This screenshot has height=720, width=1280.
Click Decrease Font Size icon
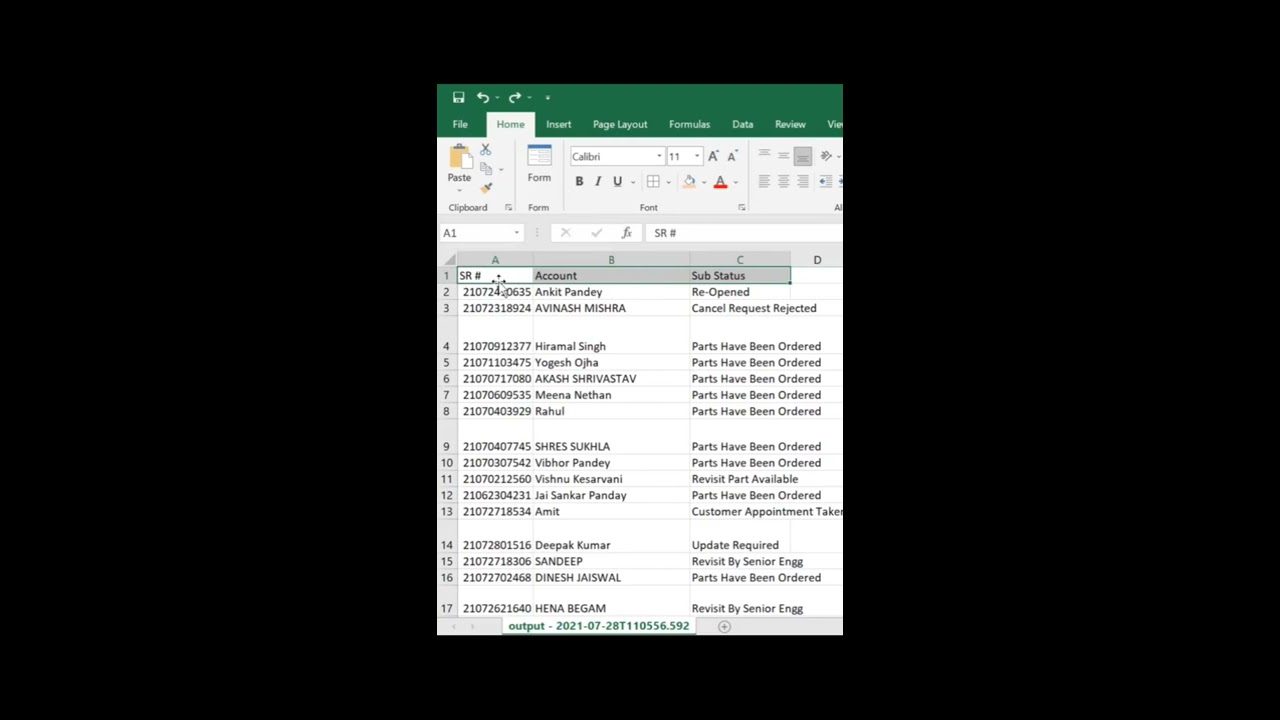point(731,156)
